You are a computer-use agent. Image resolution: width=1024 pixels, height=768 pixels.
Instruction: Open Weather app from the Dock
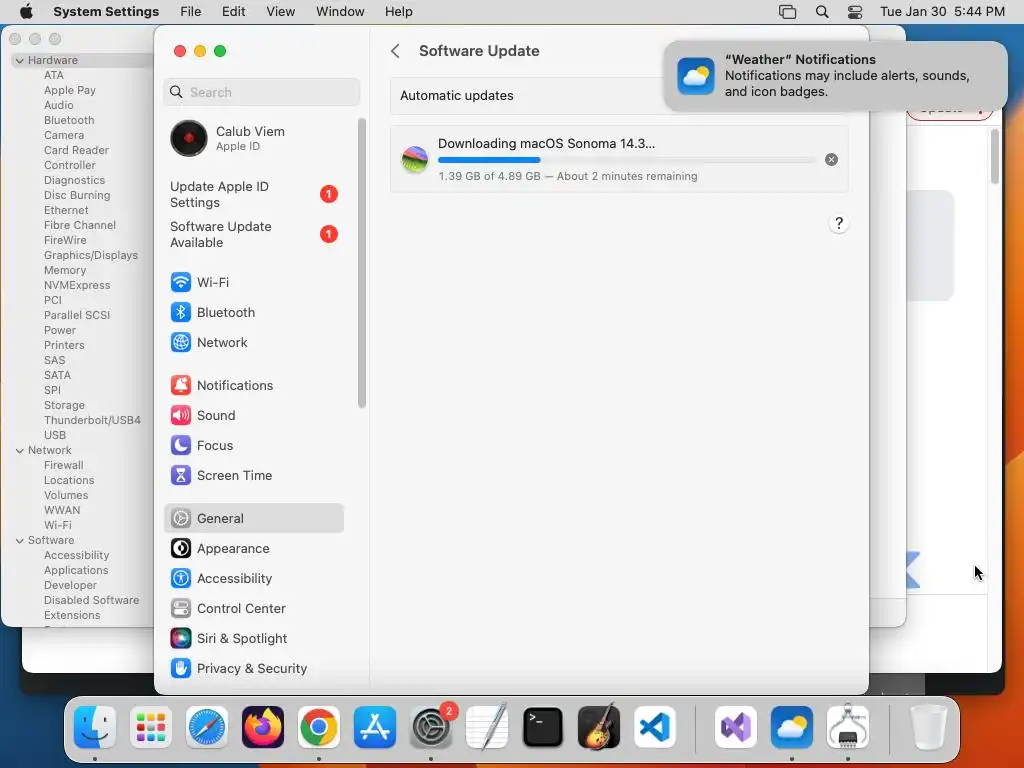pos(792,727)
